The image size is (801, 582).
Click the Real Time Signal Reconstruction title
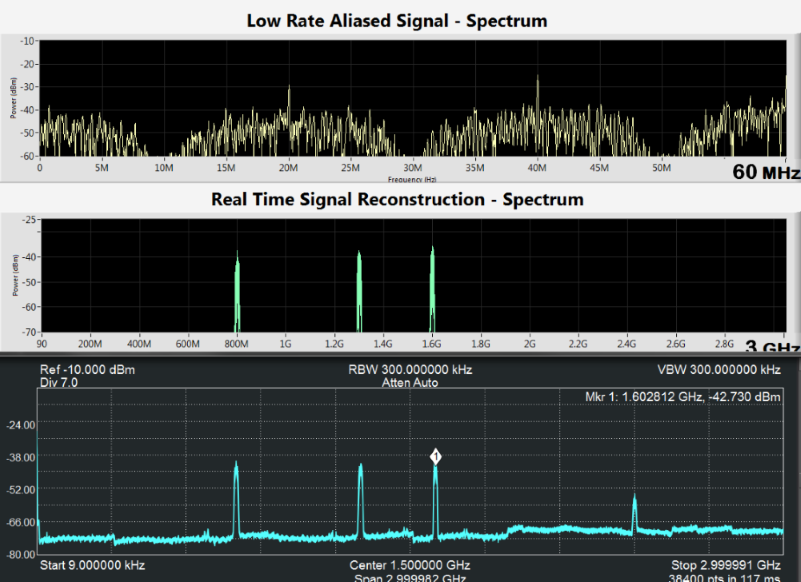(x=397, y=199)
